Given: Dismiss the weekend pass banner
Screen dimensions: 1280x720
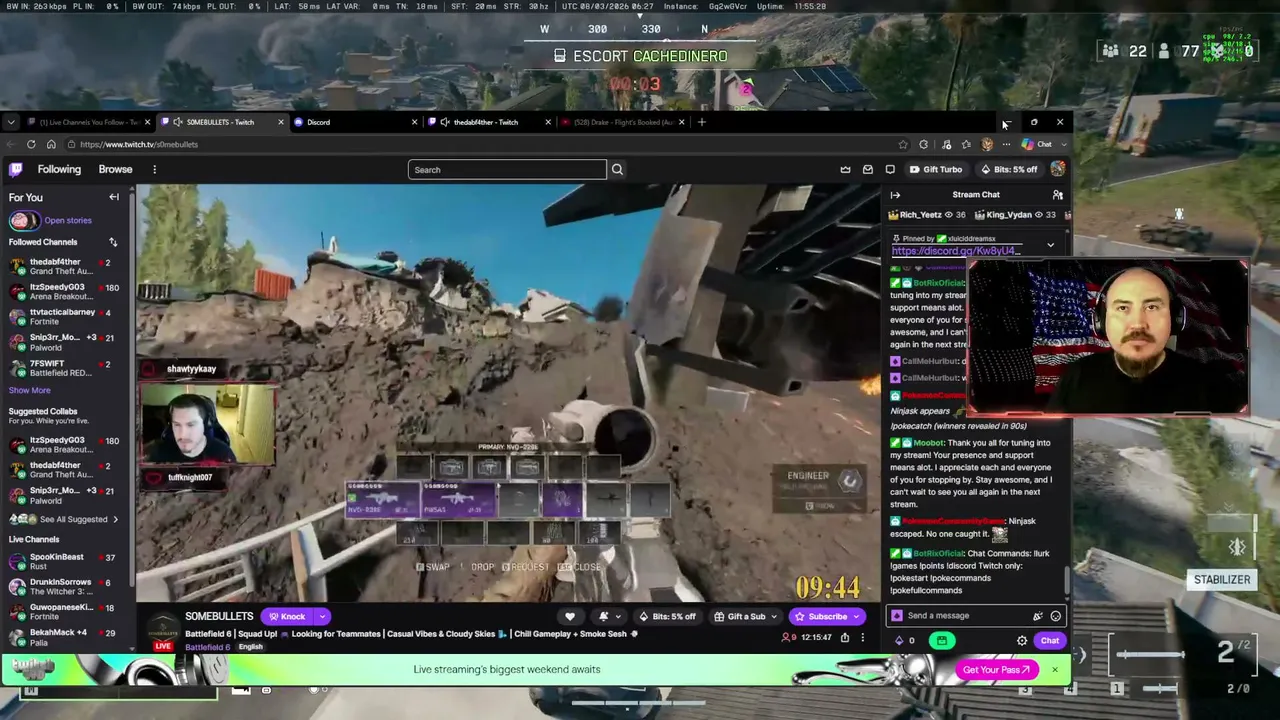Looking at the screenshot, I should coord(1054,670).
